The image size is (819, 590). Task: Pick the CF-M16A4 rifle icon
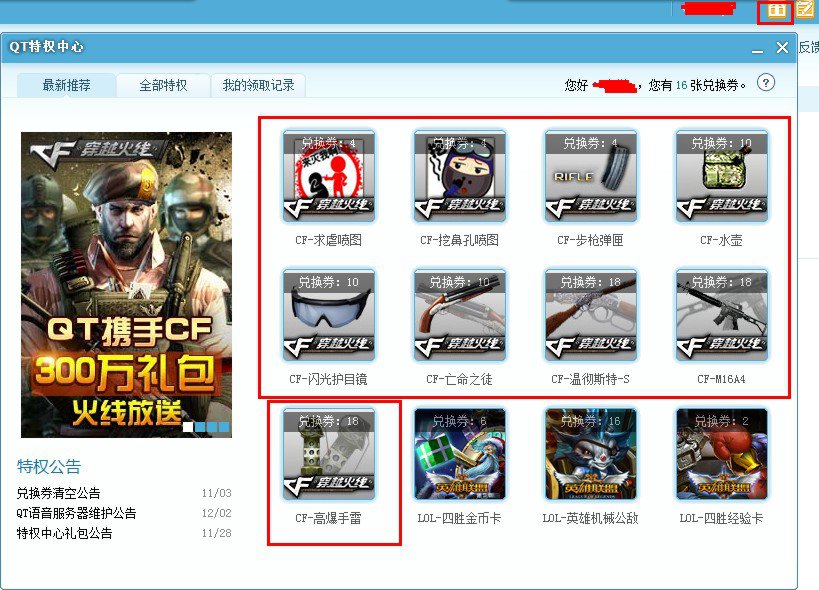click(721, 315)
